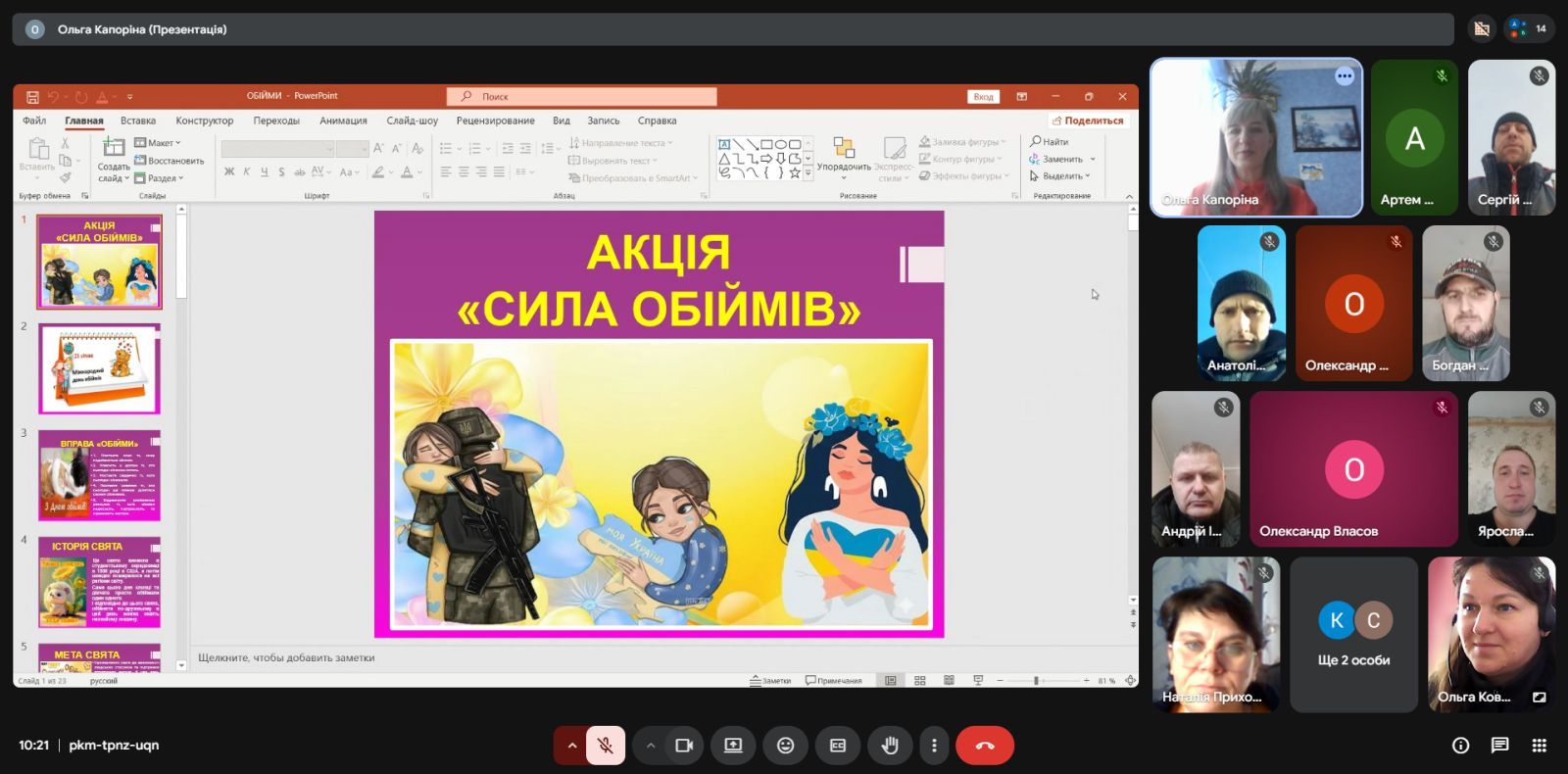Image resolution: width=1568 pixels, height=774 pixels.
Task: Click the Поделиться button in PowerPoint
Action: [1088, 121]
